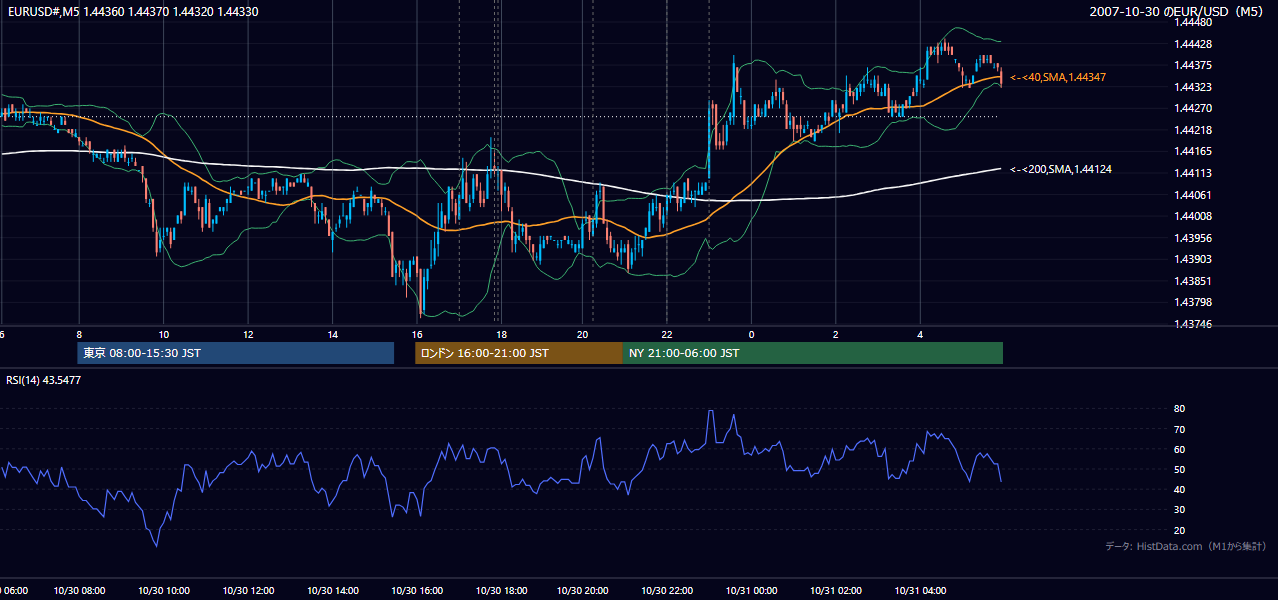Click the 10/30 18:00 time axis label
The image size is (1278, 600).
[x=500, y=591]
